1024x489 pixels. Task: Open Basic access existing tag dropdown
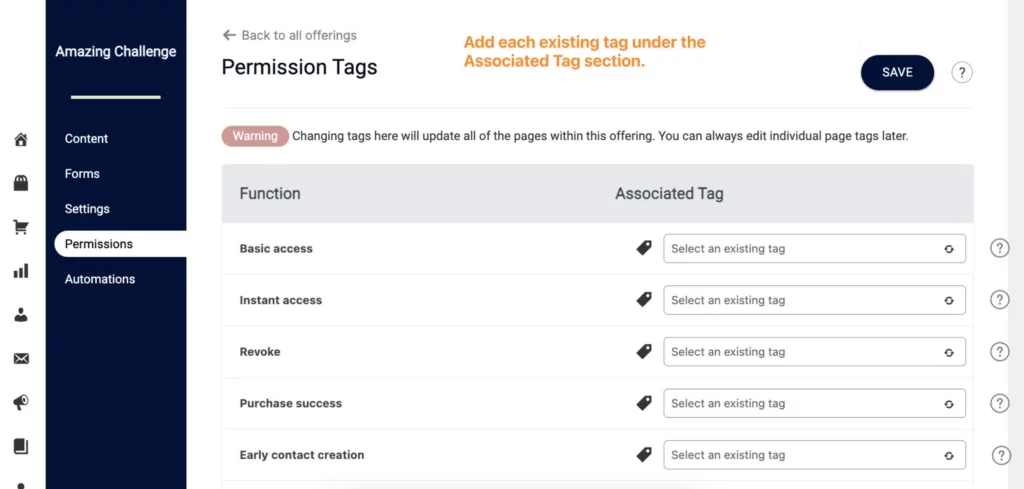coord(814,249)
